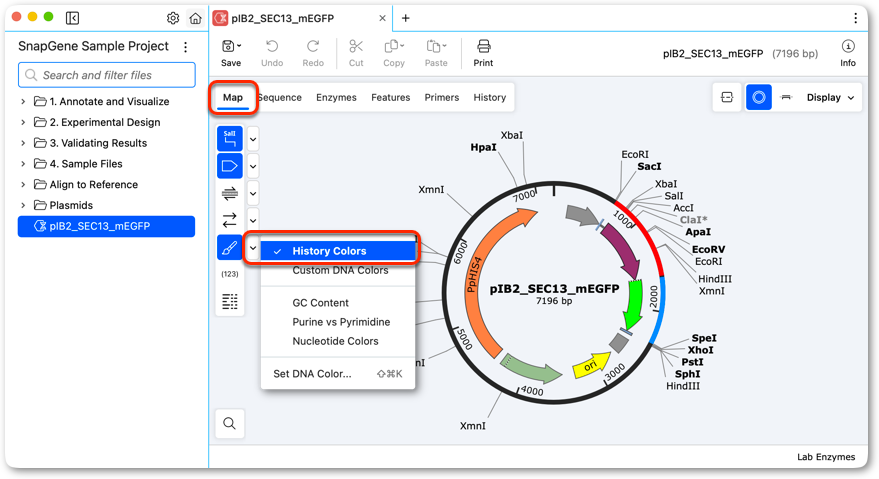879x479 pixels.
Task: Toggle the (123) numbering button
Action: [x=230, y=274]
